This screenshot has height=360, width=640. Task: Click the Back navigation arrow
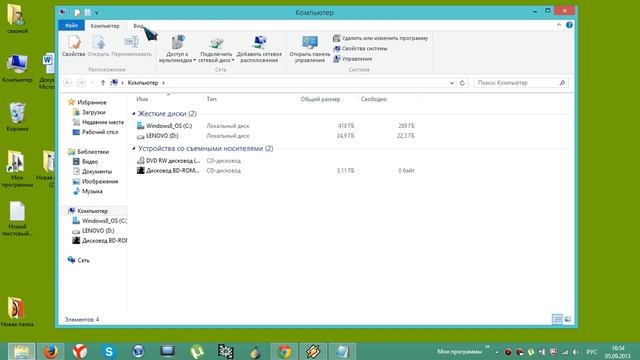click(x=68, y=83)
